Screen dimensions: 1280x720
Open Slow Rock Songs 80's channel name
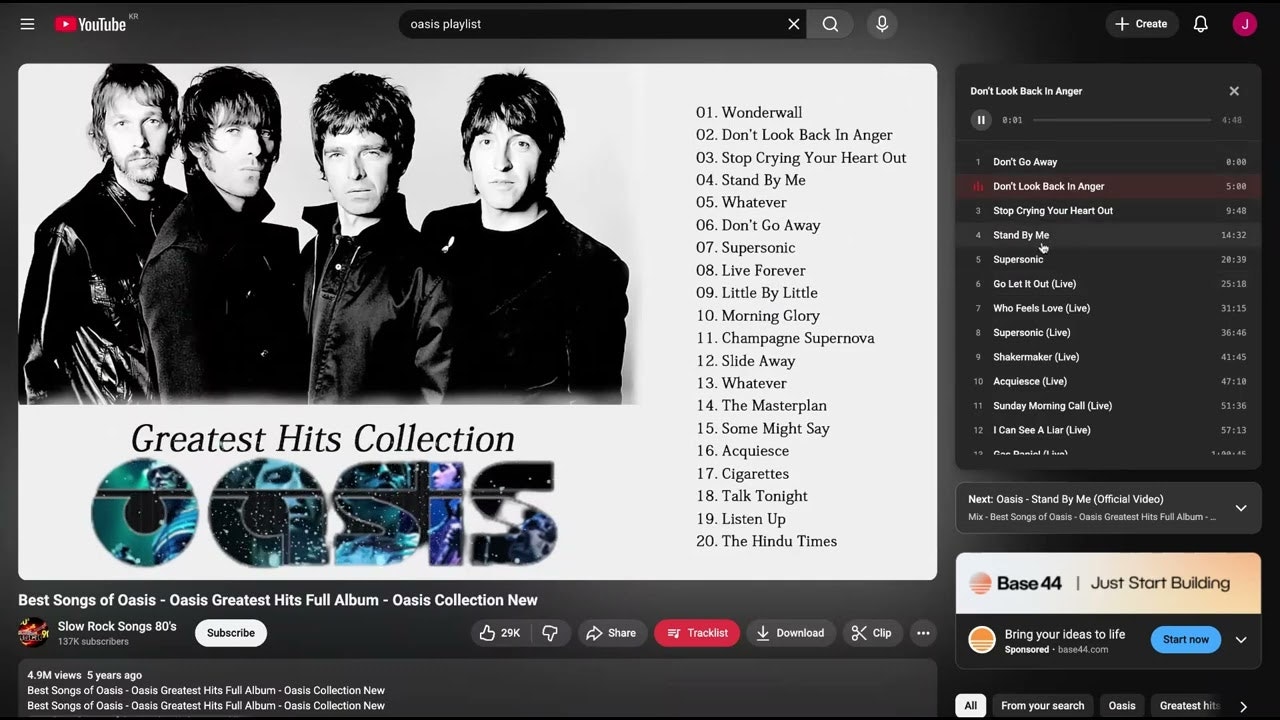tap(117, 626)
